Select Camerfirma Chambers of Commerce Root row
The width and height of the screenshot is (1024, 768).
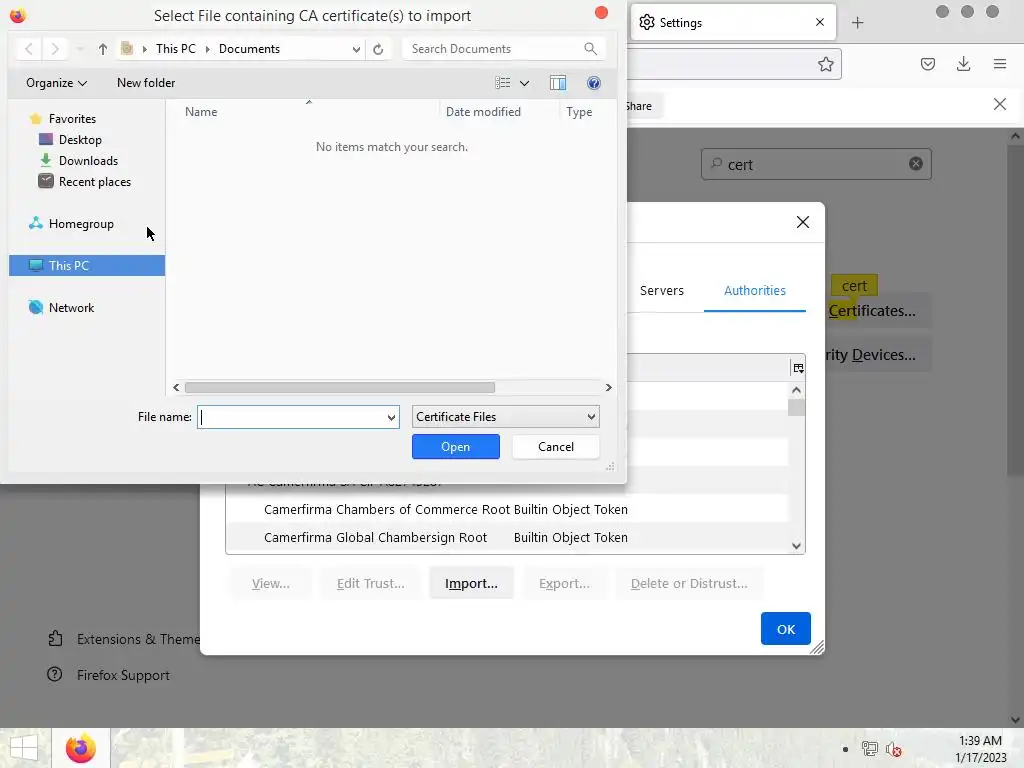click(x=507, y=509)
